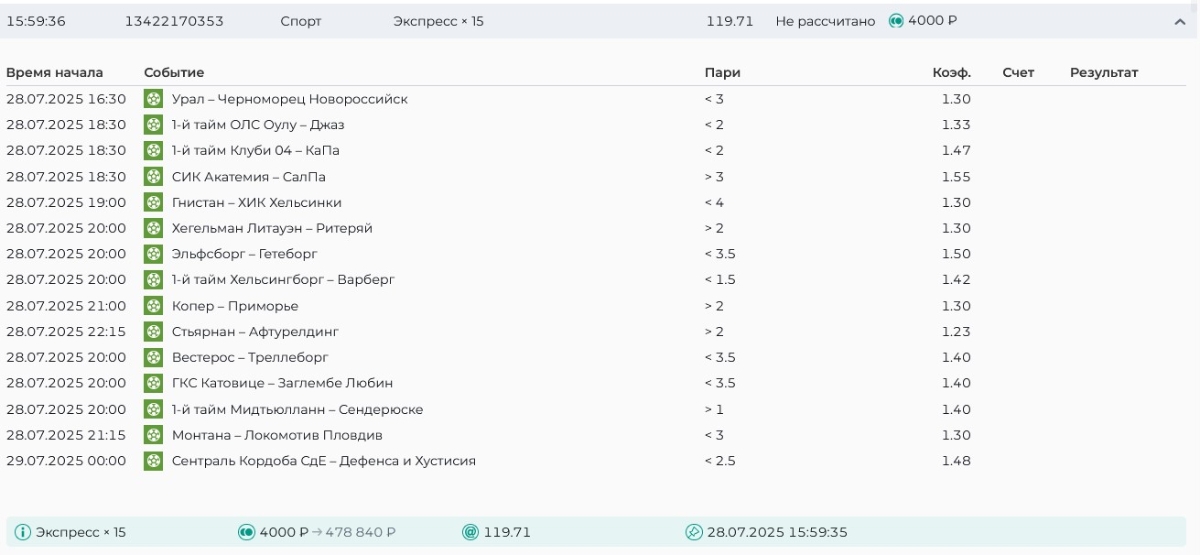Click the info icon next to Экспресс × 15

tap(22, 532)
